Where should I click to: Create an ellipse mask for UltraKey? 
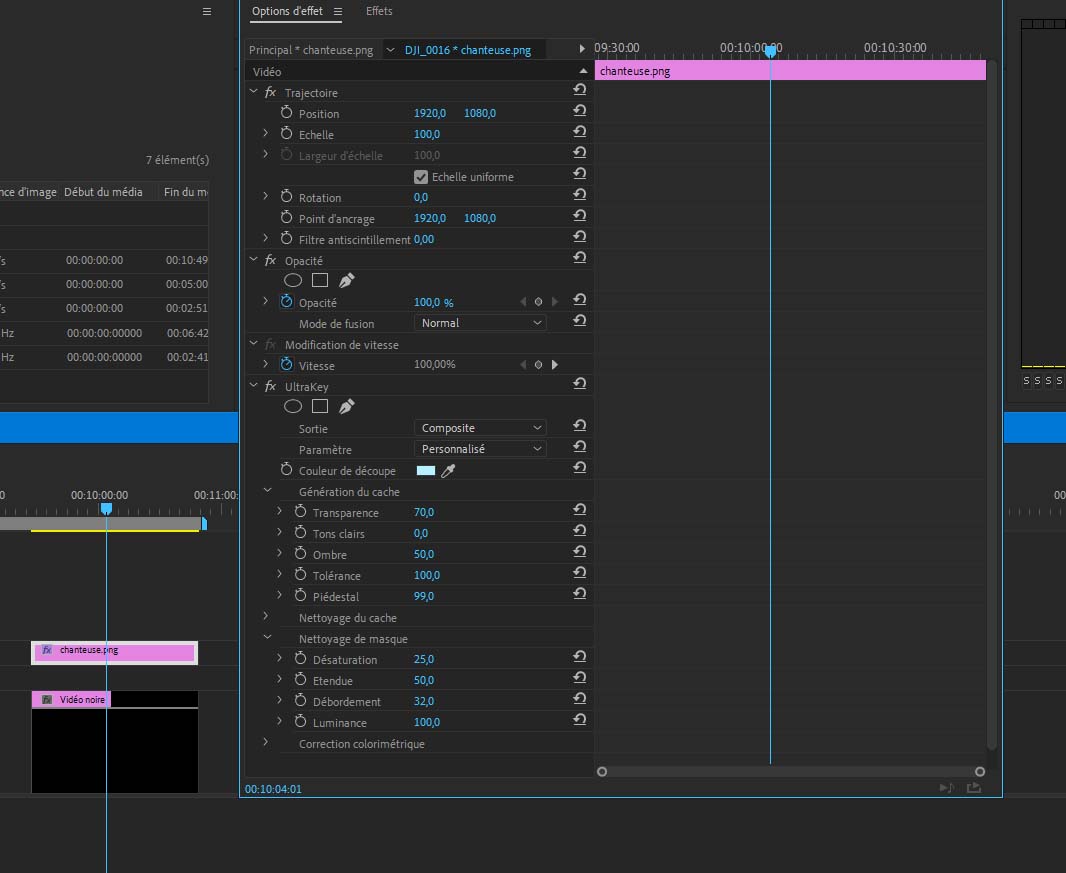[x=293, y=407]
